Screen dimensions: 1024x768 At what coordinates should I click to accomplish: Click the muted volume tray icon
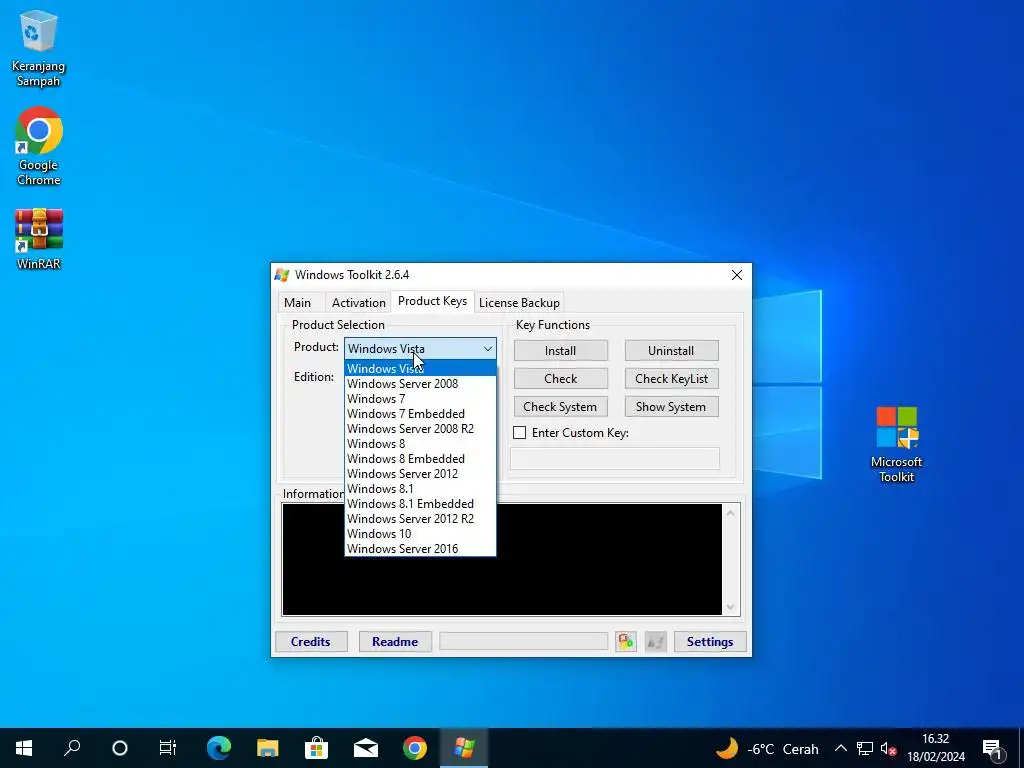click(x=888, y=748)
